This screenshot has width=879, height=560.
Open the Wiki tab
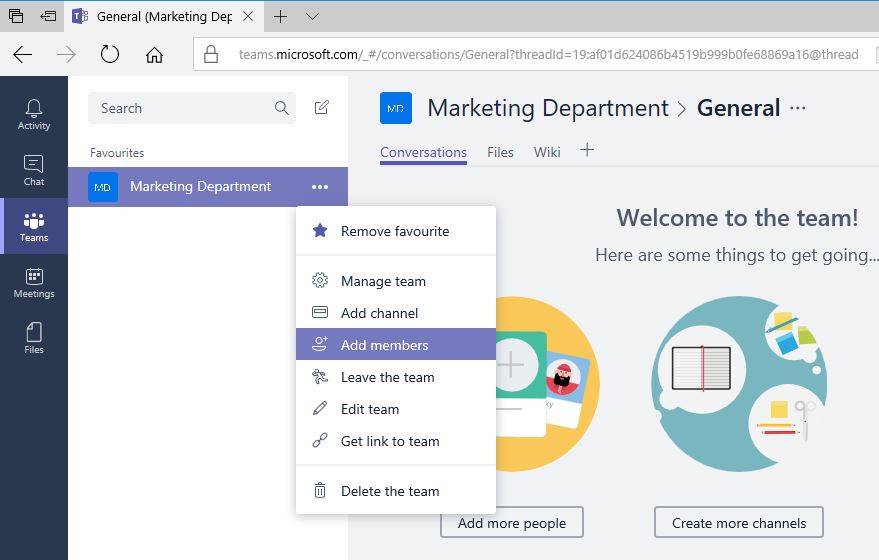pyautogui.click(x=547, y=152)
